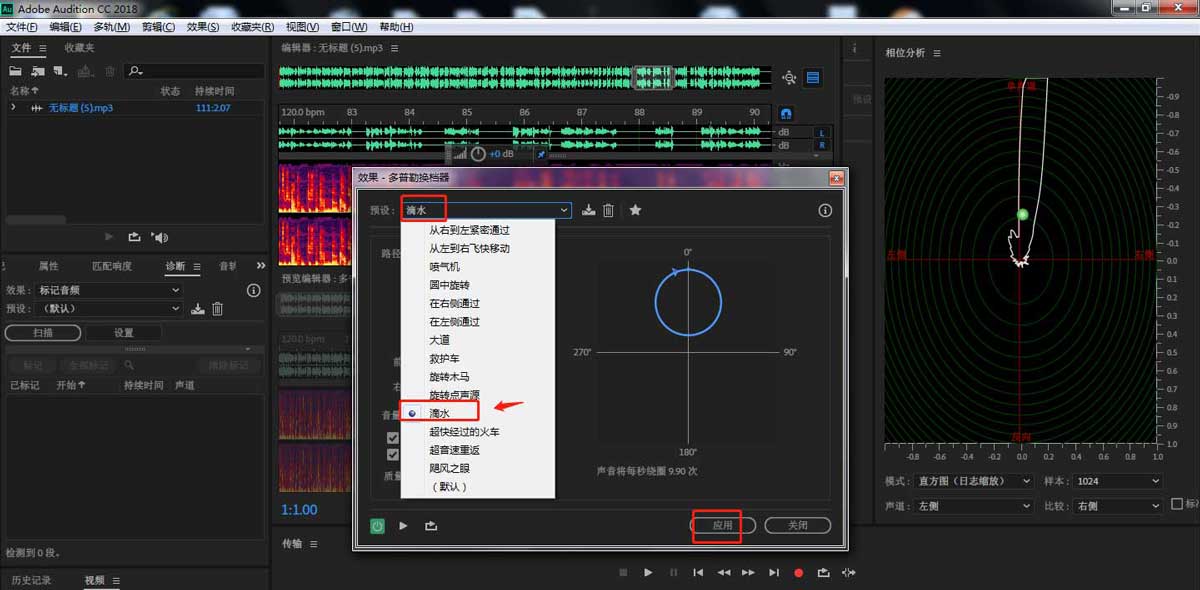Image resolution: width=1200 pixels, height=590 pixels.
Task: Click the save preset icon in the Doppler dialog
Action: pos(588,210)
